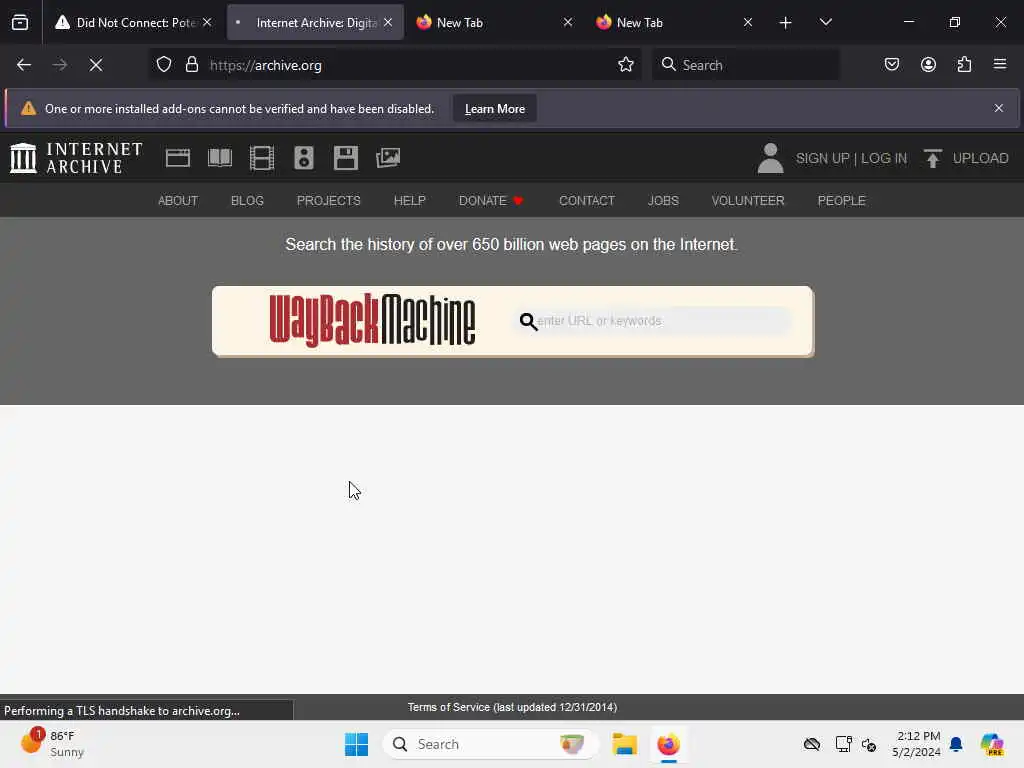Screen dimensions: 1024x768
Task: Close the Did Not Connect tab
Action: coord(207,22)
